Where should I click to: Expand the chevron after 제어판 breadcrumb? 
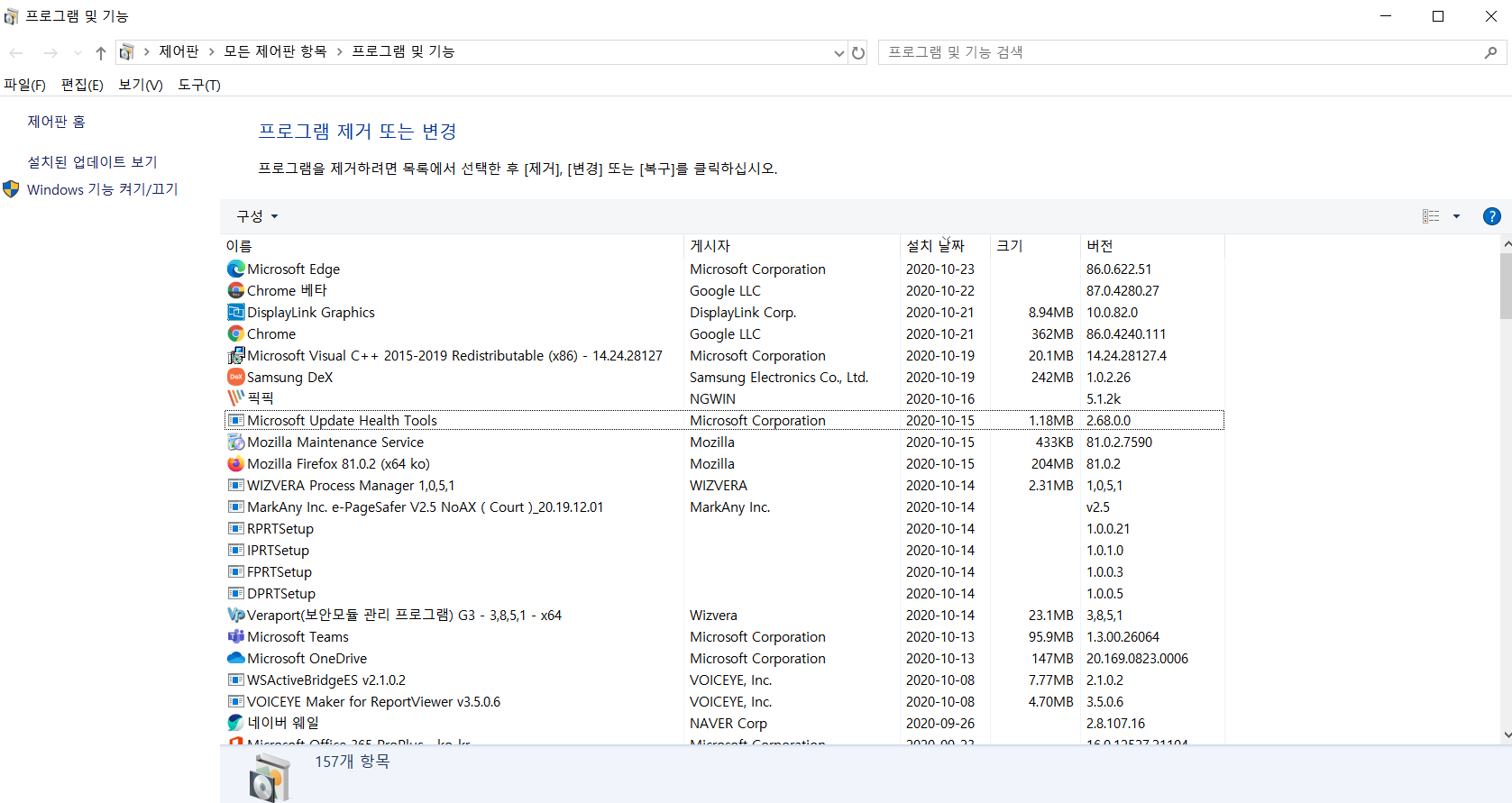[212, 52]
